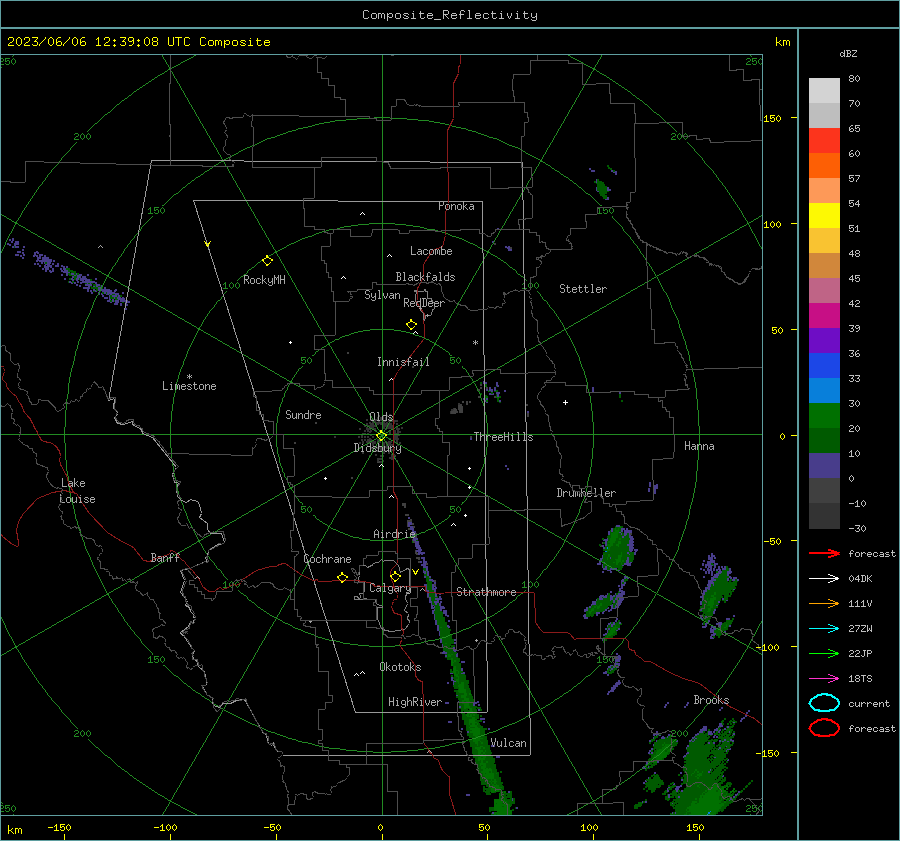The width and height of the screenshot is (900, 841).
Task: Click the HighRiver label
Action: click(415, 702)
